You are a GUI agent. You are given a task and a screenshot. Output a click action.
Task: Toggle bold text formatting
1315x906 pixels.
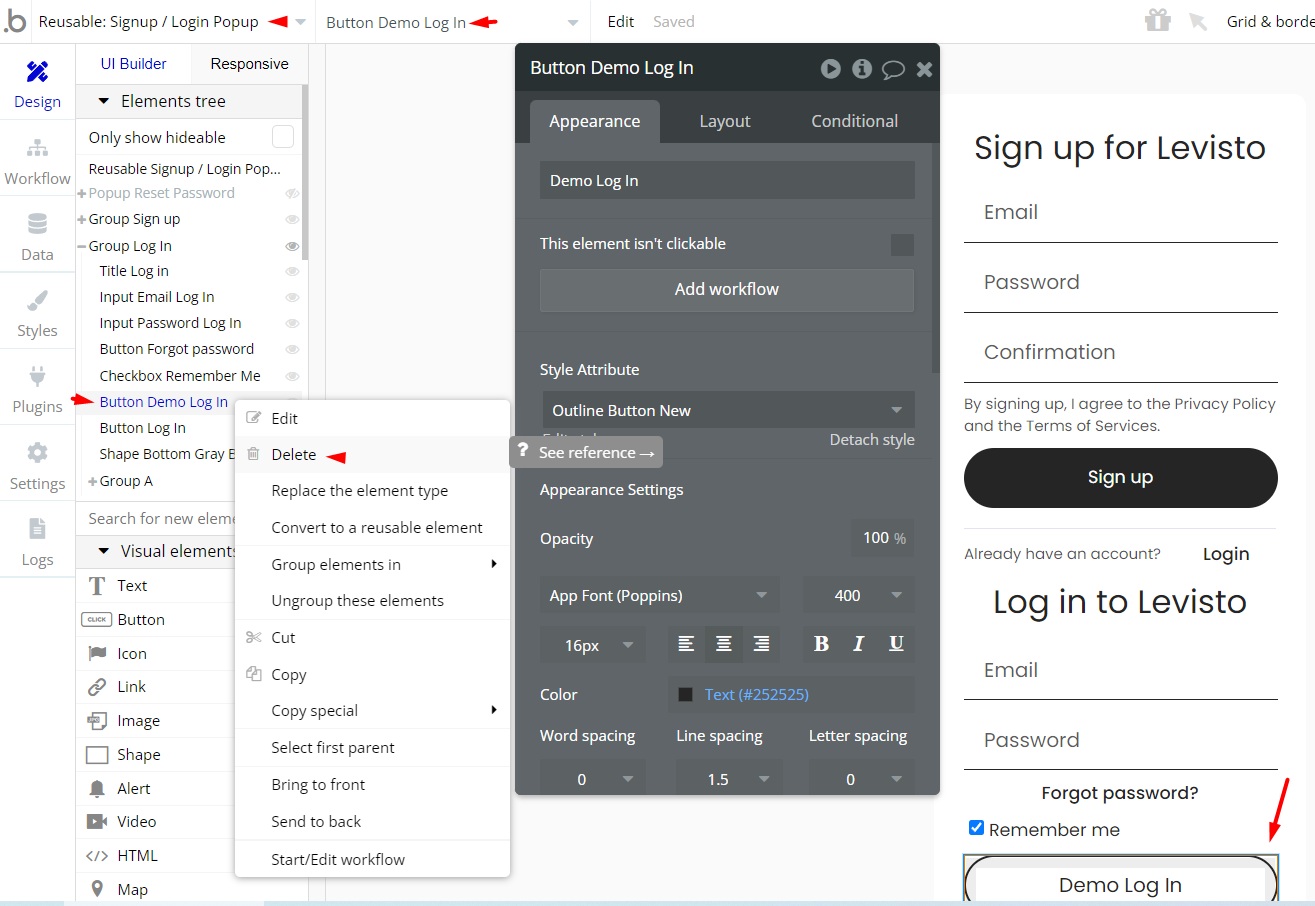coord(821,644)
